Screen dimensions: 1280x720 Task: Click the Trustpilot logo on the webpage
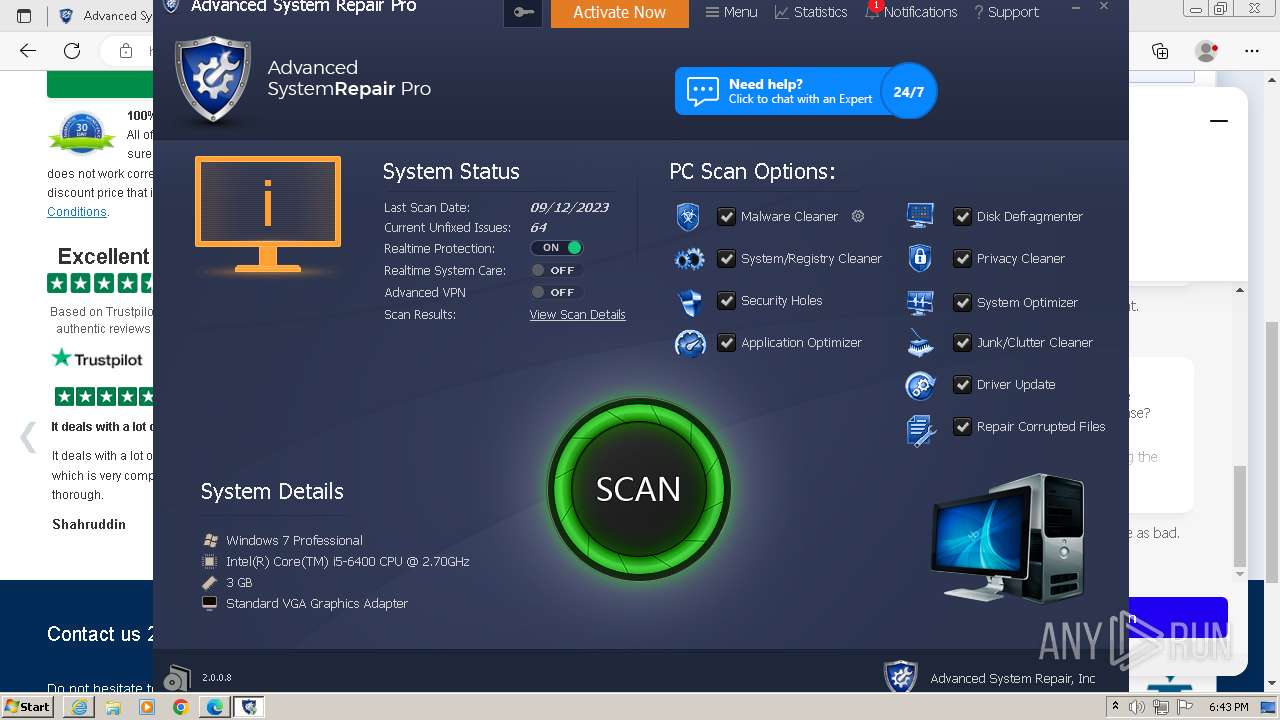coord(98,359)
